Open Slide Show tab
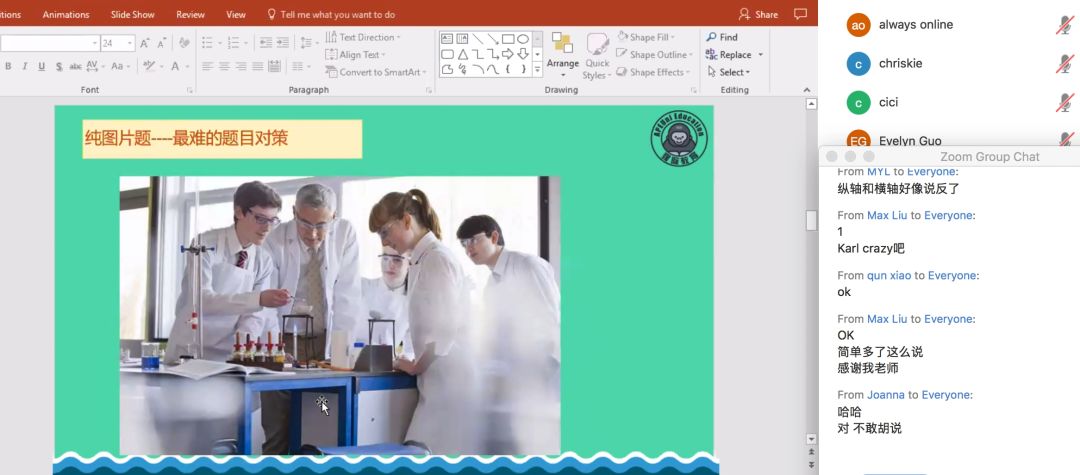Viewport: 1080px width, 475px height. click(x=133, y=14)
